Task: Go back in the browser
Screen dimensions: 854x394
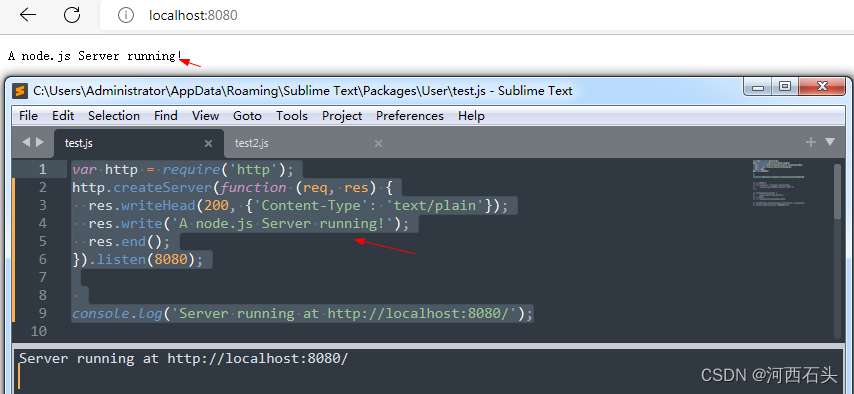Action: [x=28, y=15]
